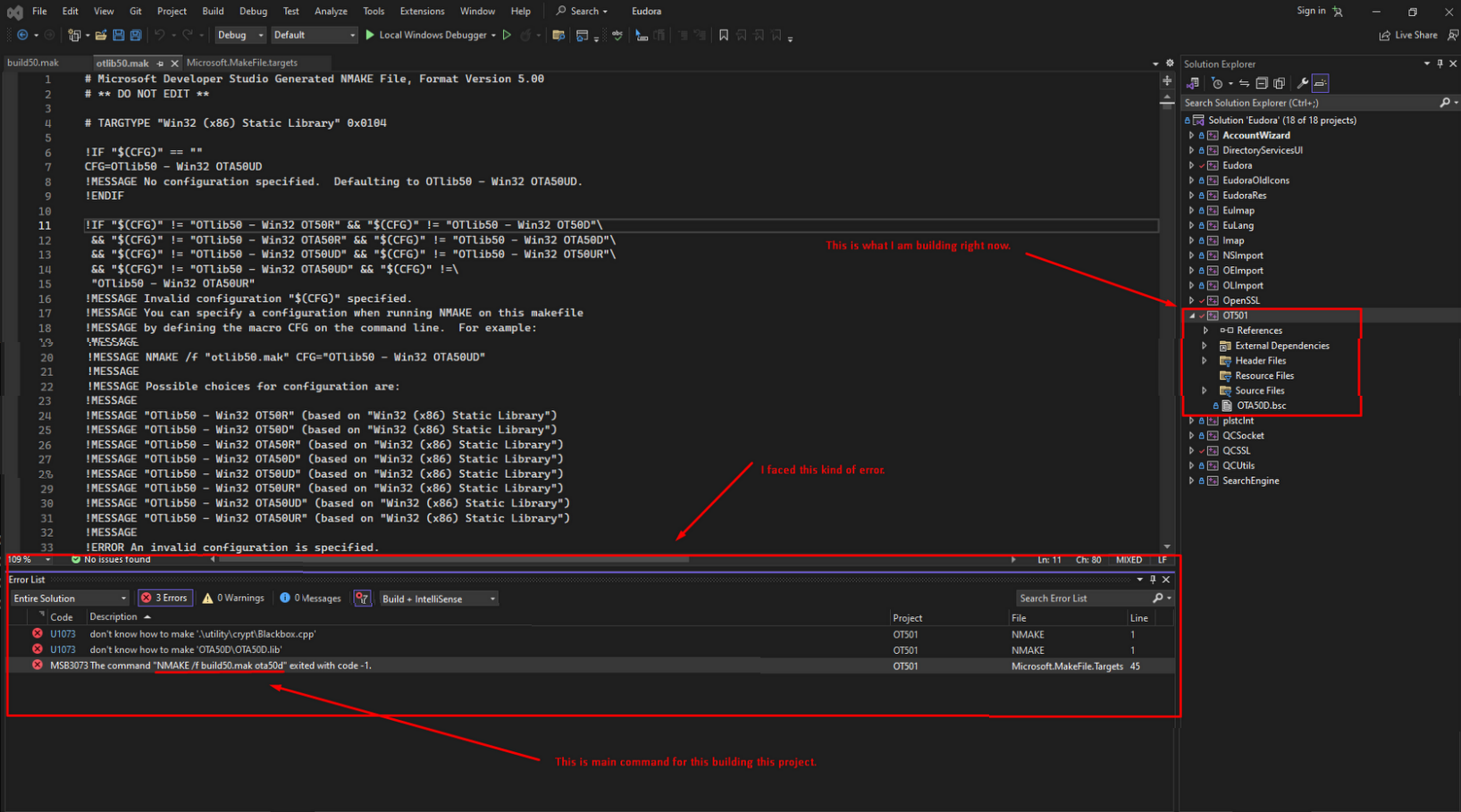Close the otlib50.mak tab

click(x=174, y=63)
